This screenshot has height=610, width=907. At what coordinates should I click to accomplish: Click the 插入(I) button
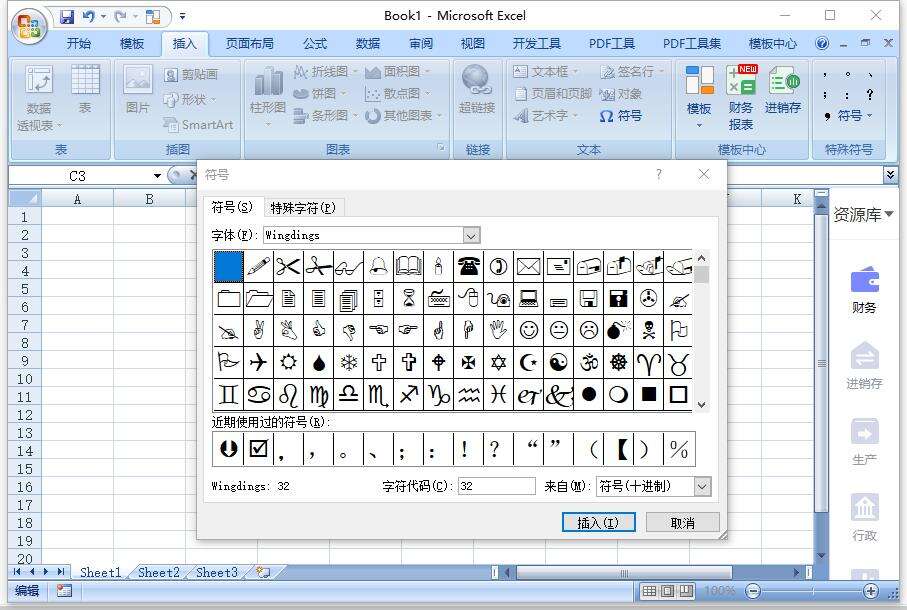tap(599, 523)
